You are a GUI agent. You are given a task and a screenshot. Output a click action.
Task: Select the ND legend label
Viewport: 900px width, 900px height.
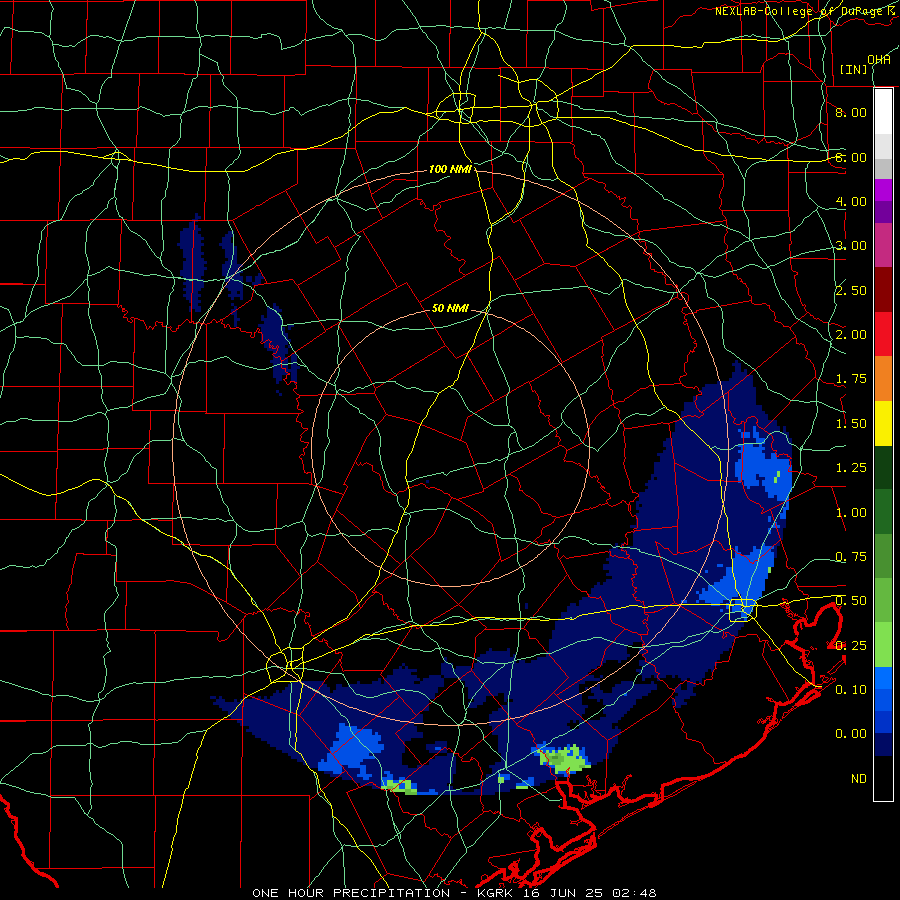click(x=859, y=779)
